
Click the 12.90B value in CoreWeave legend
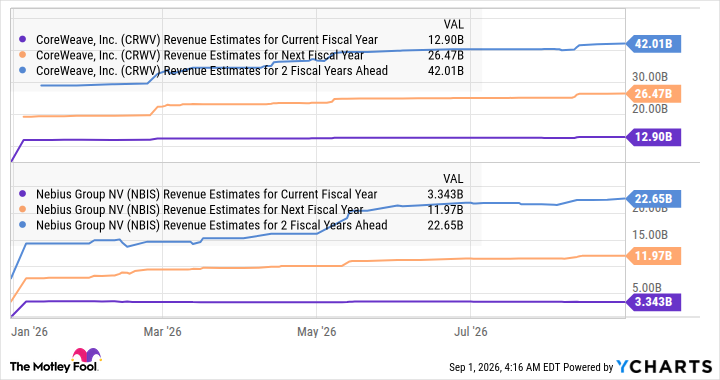(x=445, y=40)
